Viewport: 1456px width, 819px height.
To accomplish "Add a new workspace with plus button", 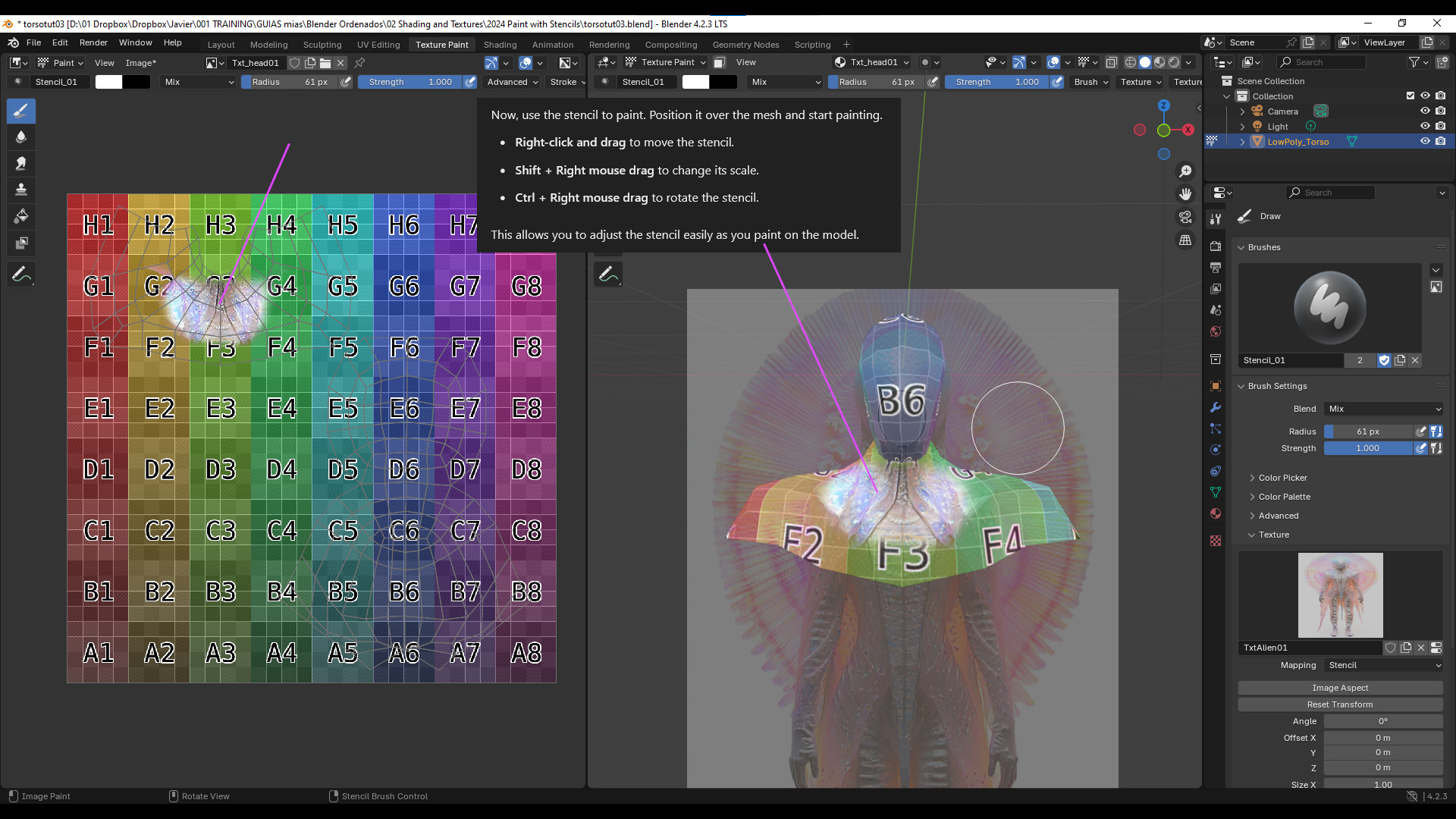I will [x=846, y=45].
